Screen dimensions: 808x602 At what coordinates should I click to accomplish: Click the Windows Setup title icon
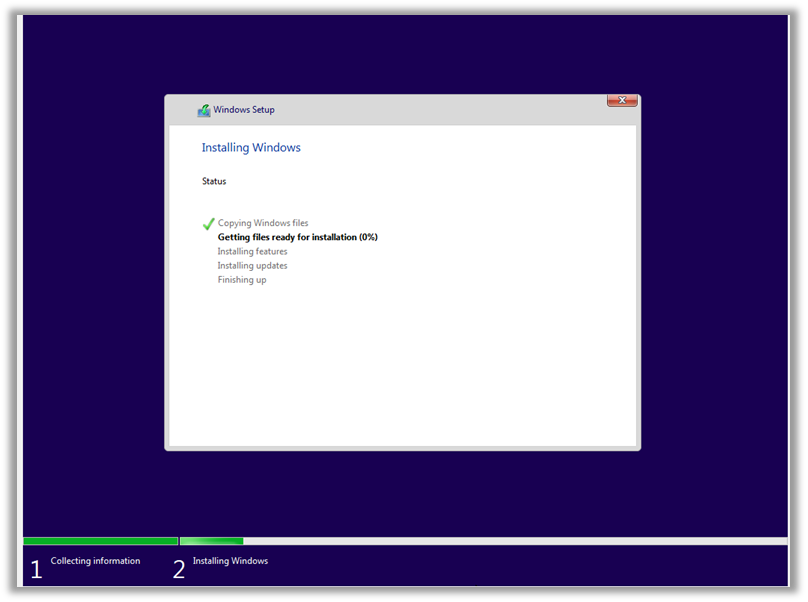pyautogui.click(x=204, y=110)
